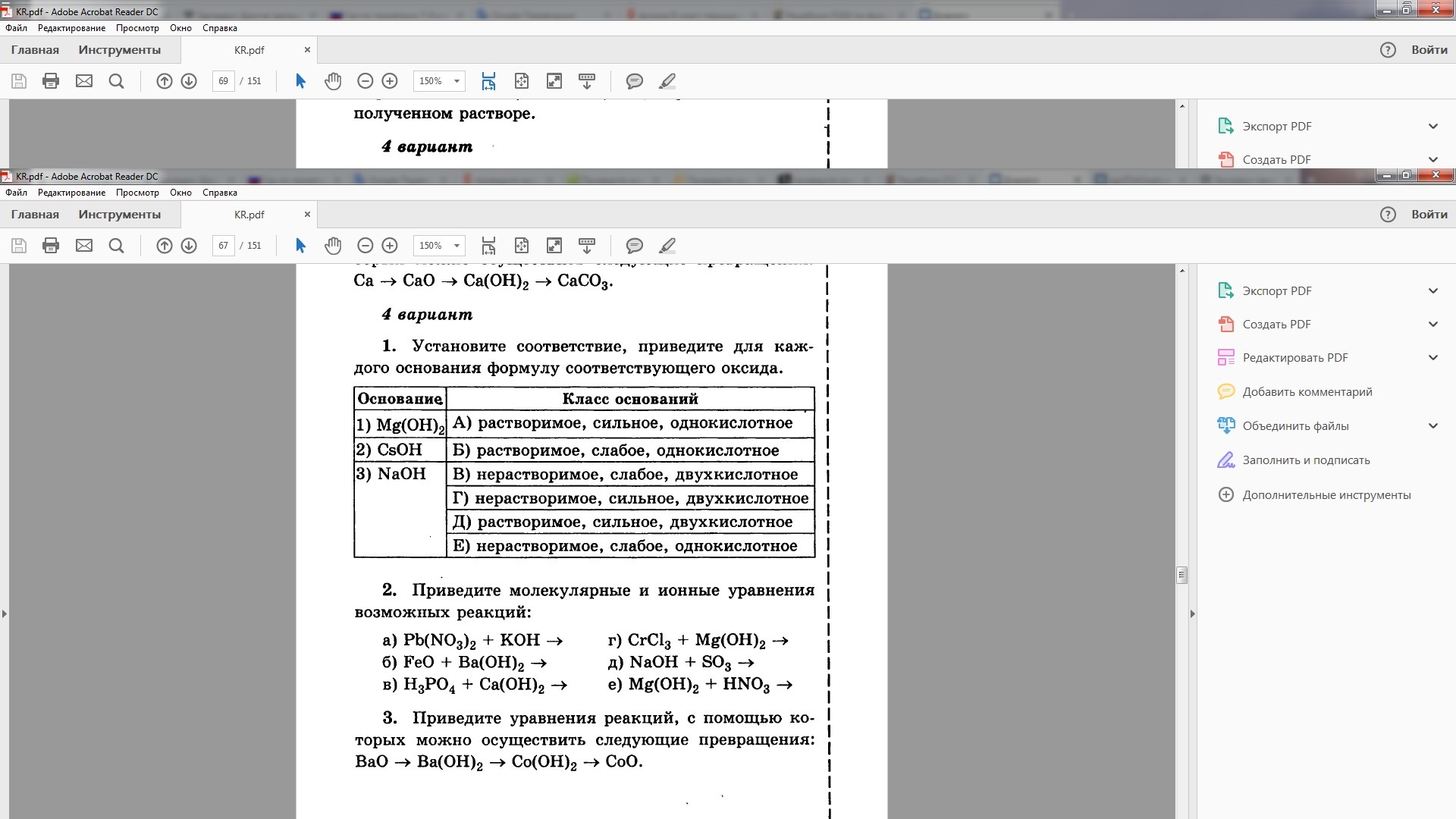Click the Добавить комментарий tool link
The image size is (1456, 819).
pyautogui.click(x=1307, y=392)
